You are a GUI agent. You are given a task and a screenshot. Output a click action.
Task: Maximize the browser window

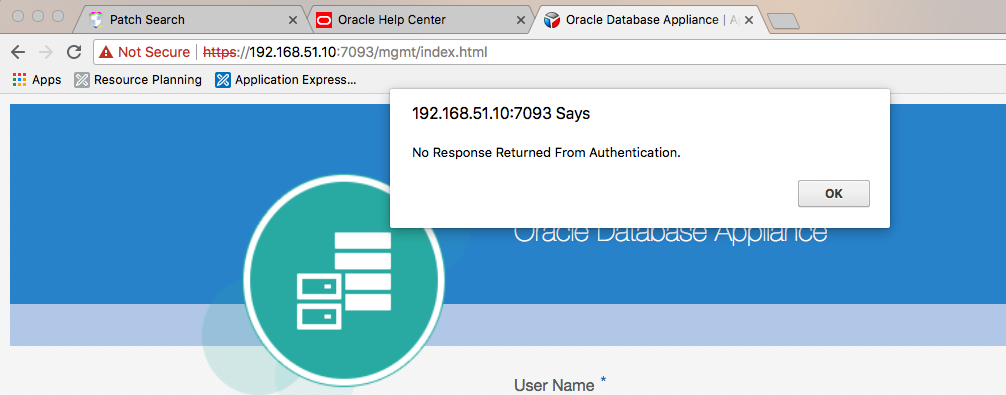(58, 16)
